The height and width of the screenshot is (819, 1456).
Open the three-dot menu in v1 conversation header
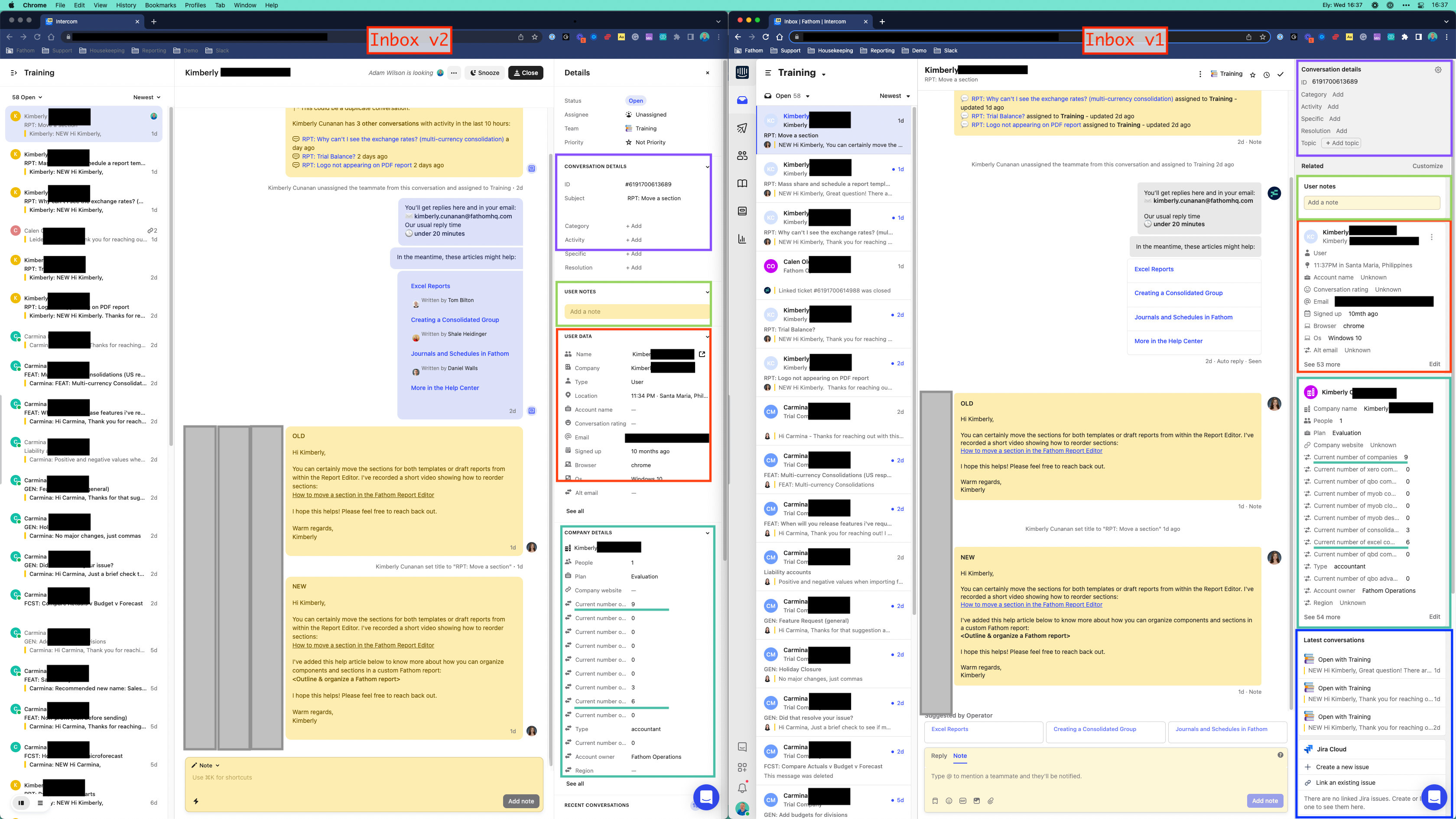coord(1200,74)
